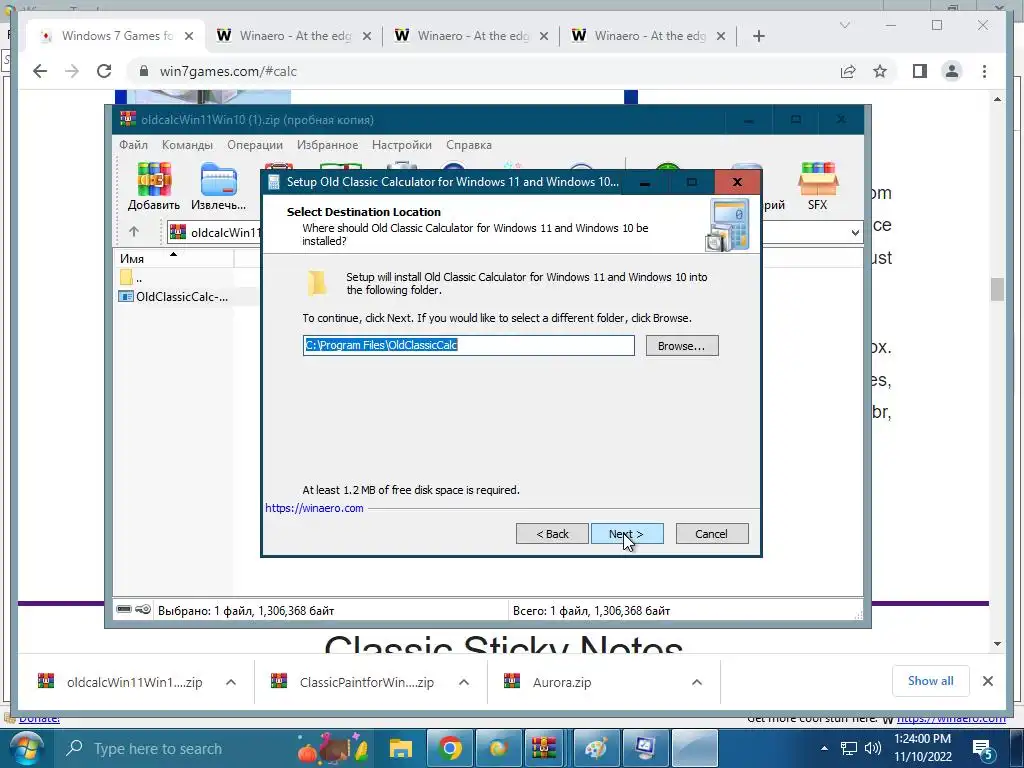Open Chrome three-dot menu
This screenshot has width=1024, height=768.
tap(984, 71)
